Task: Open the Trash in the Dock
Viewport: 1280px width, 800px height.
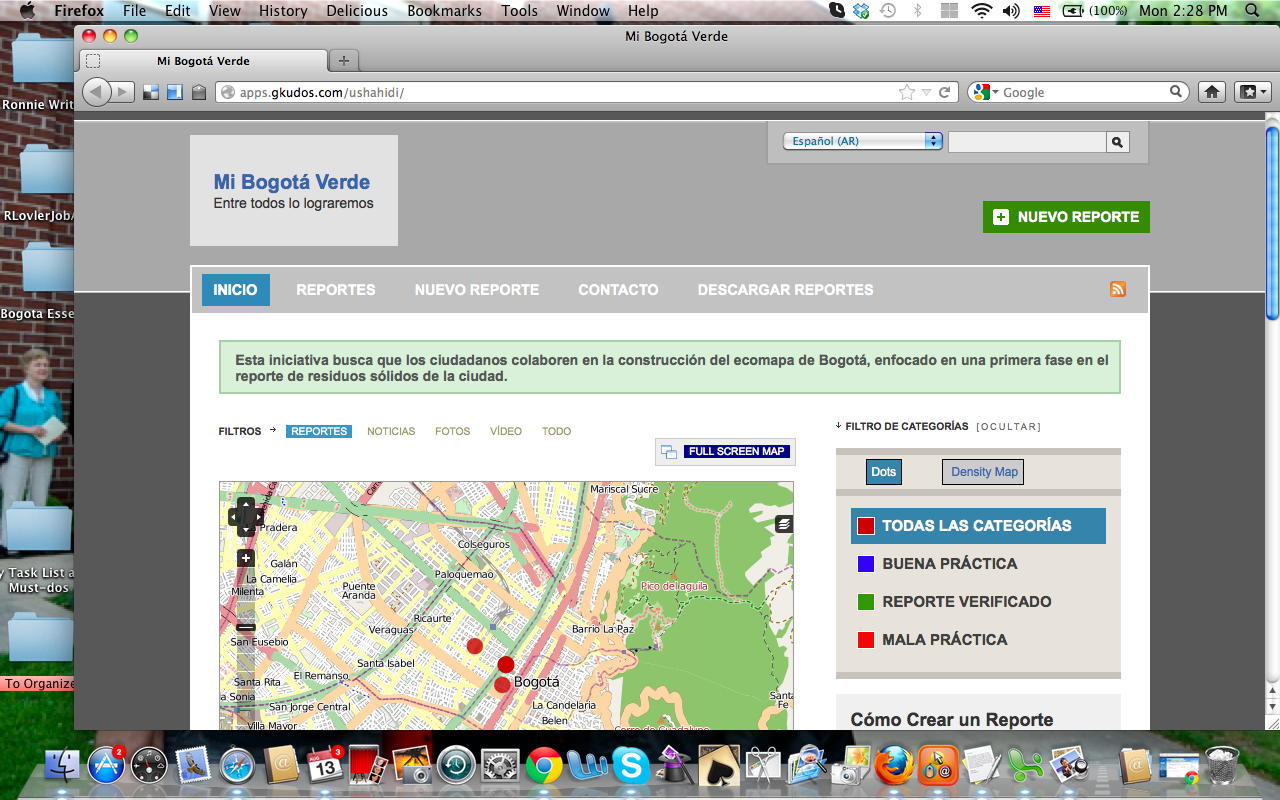Action: pos(1222,766)
